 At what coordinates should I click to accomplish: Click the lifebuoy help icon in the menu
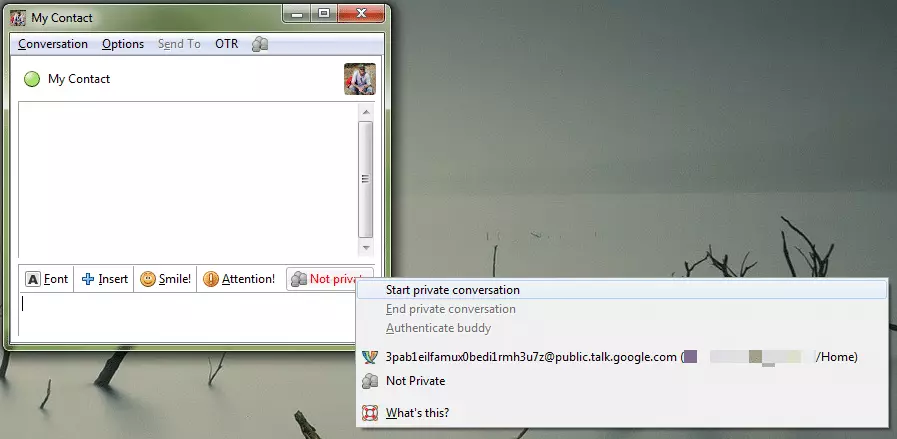pyautogui.click(x=370, y=412)
